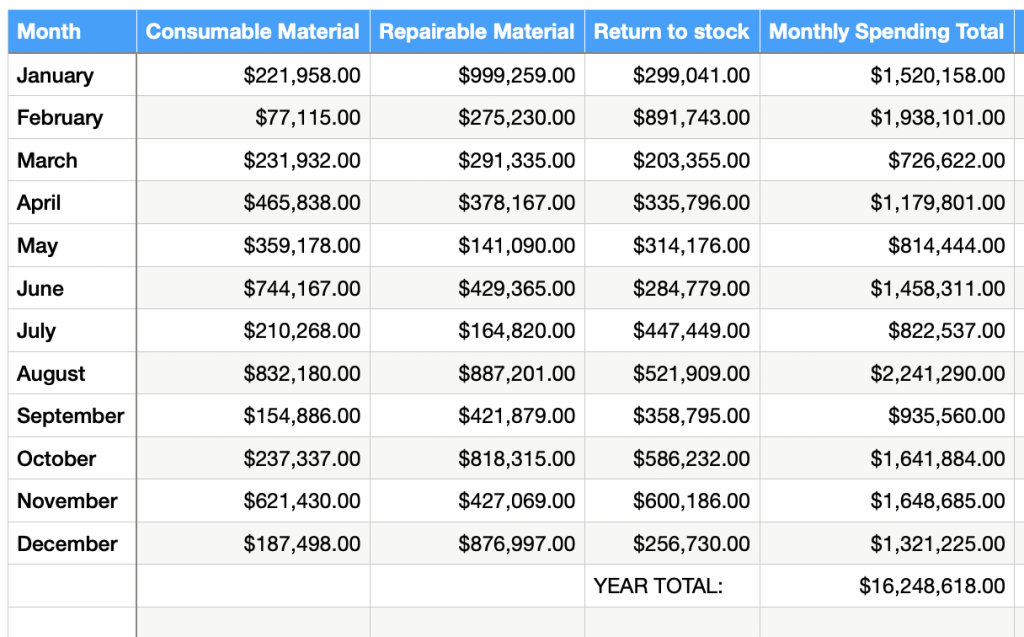Image resolution: width=1024 pixels, height=637 pixels.
Task: Select the YEAR TOTAL label cell
Action: pyautogui.click(x=657, y=587)
